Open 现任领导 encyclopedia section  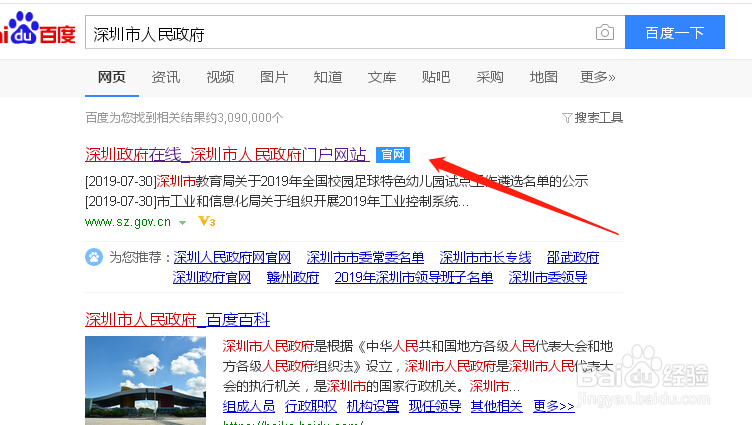tap(435, 407)
